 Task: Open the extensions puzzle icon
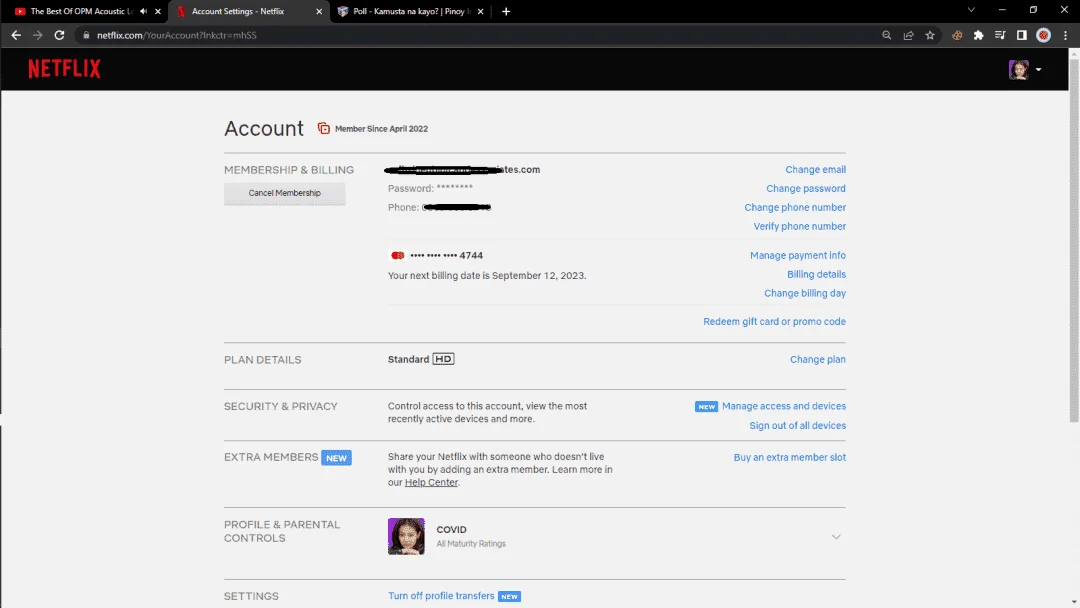click(x=978, y=35)
